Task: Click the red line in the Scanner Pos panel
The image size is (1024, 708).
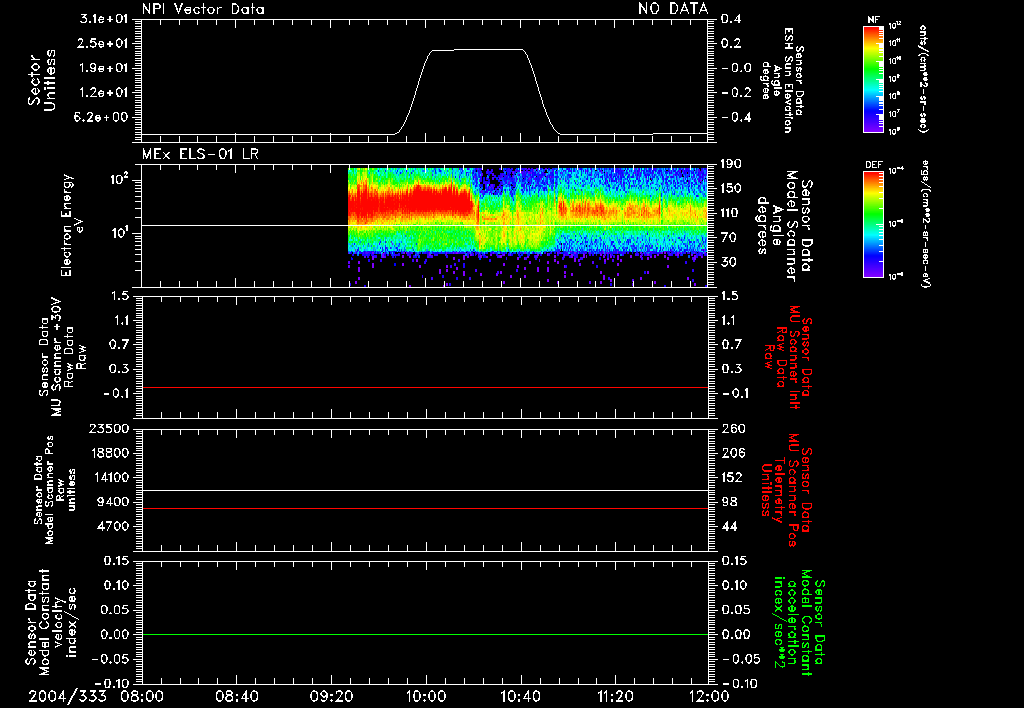Action: click(x=424, y=508)
